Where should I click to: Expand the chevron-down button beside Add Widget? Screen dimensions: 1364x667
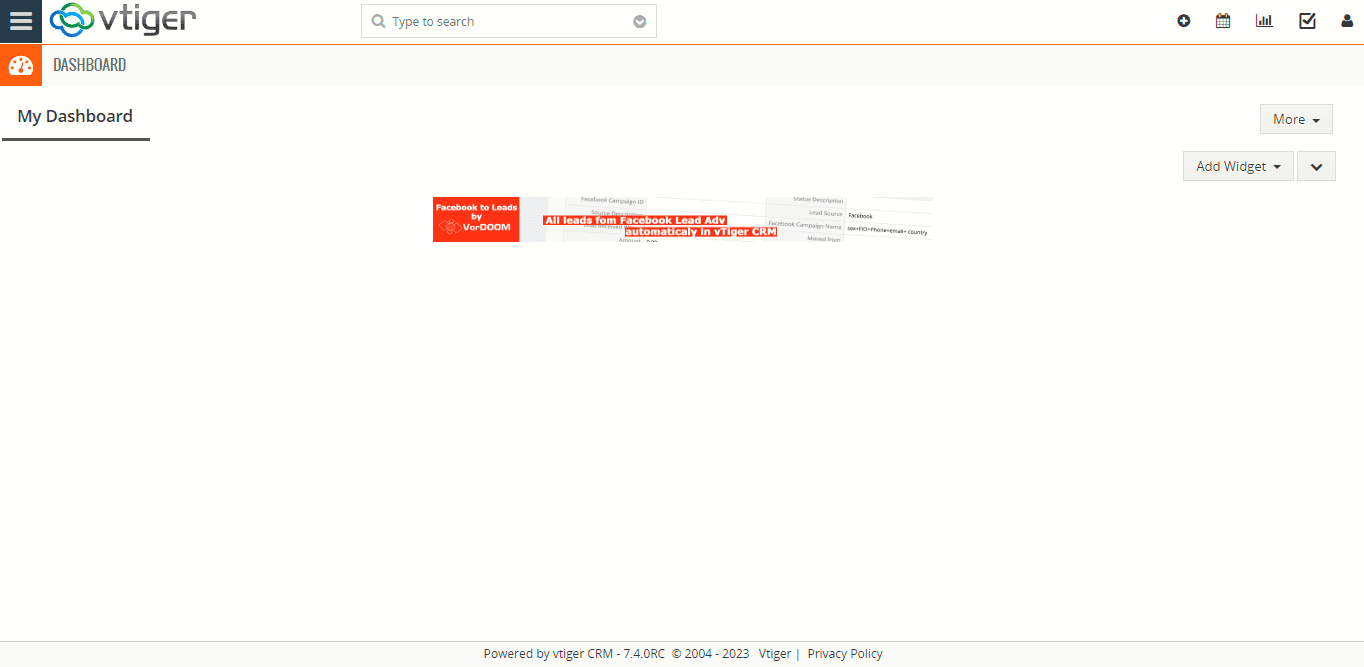[x=1316, y=166]
